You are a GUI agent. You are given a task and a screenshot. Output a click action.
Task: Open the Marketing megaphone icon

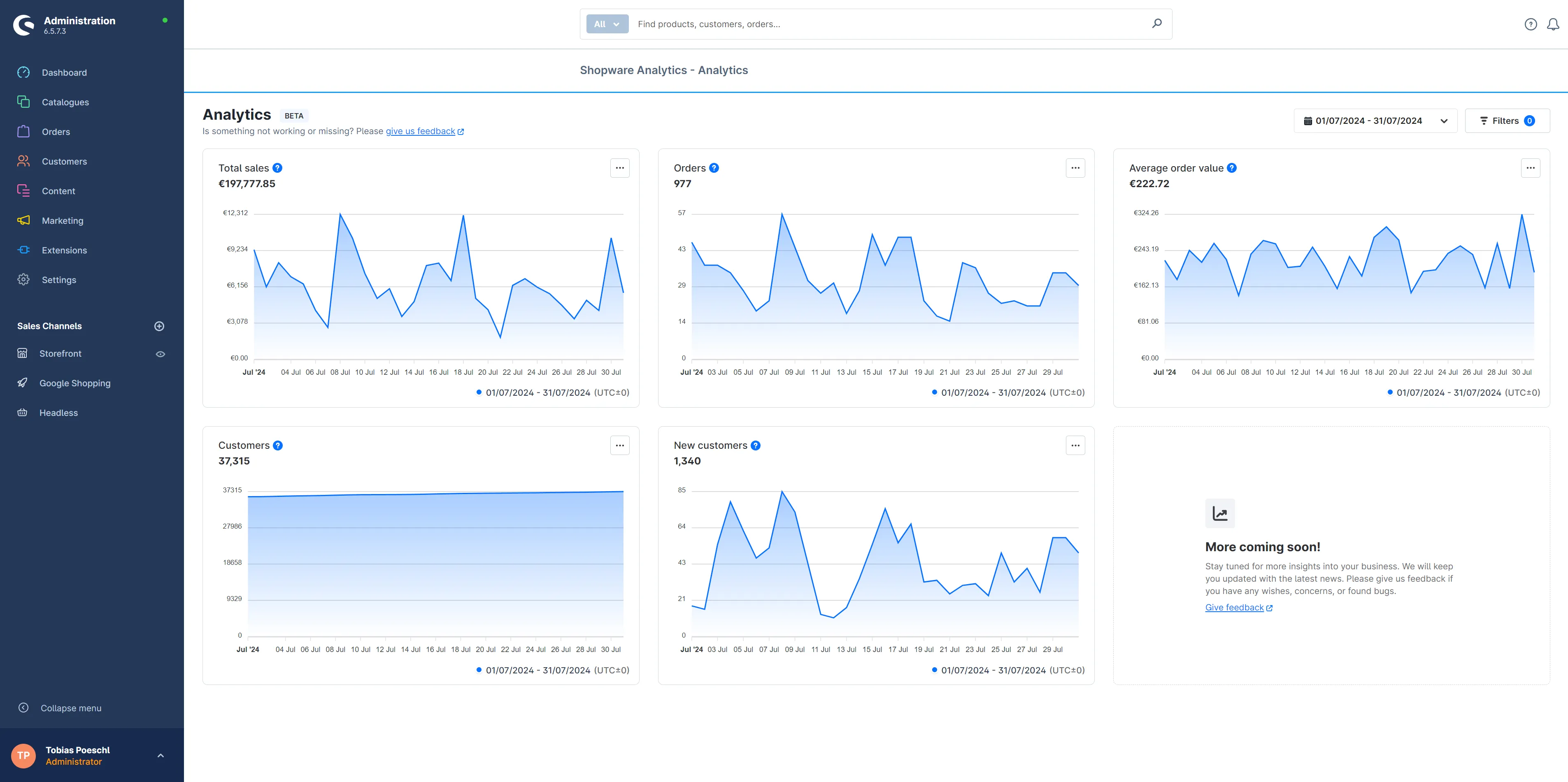click(23, 220)
